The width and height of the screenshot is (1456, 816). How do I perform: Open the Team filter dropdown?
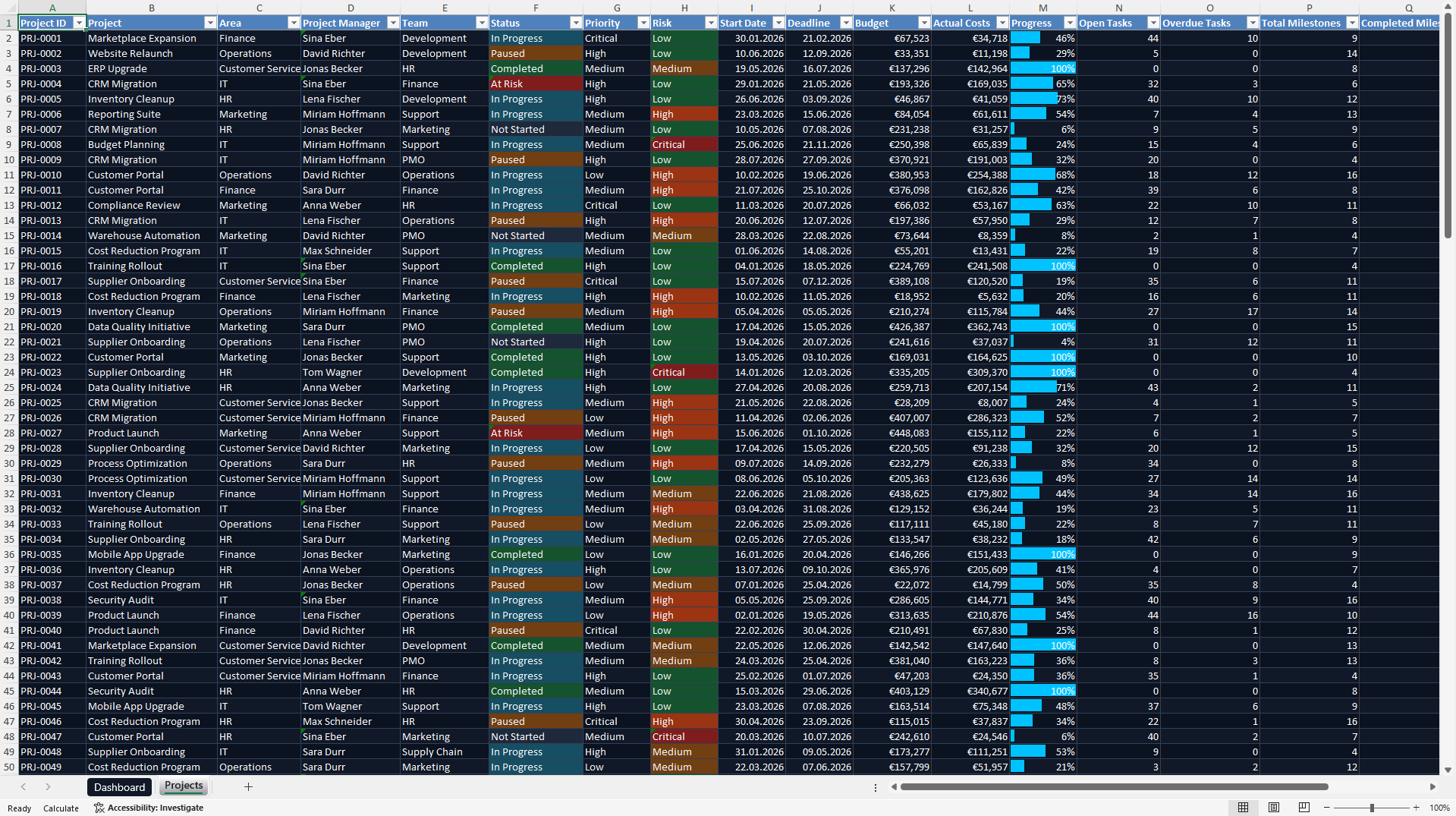[x=482, y=23]
